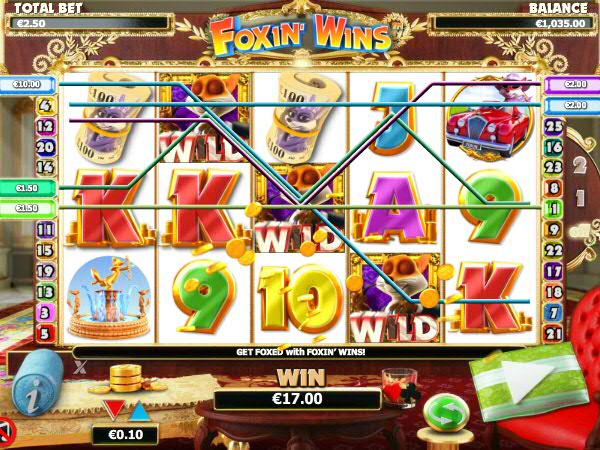This screenshot has width=600, height=450.
Task: Select payline number 4 marker
Action: tap(45, 106)
